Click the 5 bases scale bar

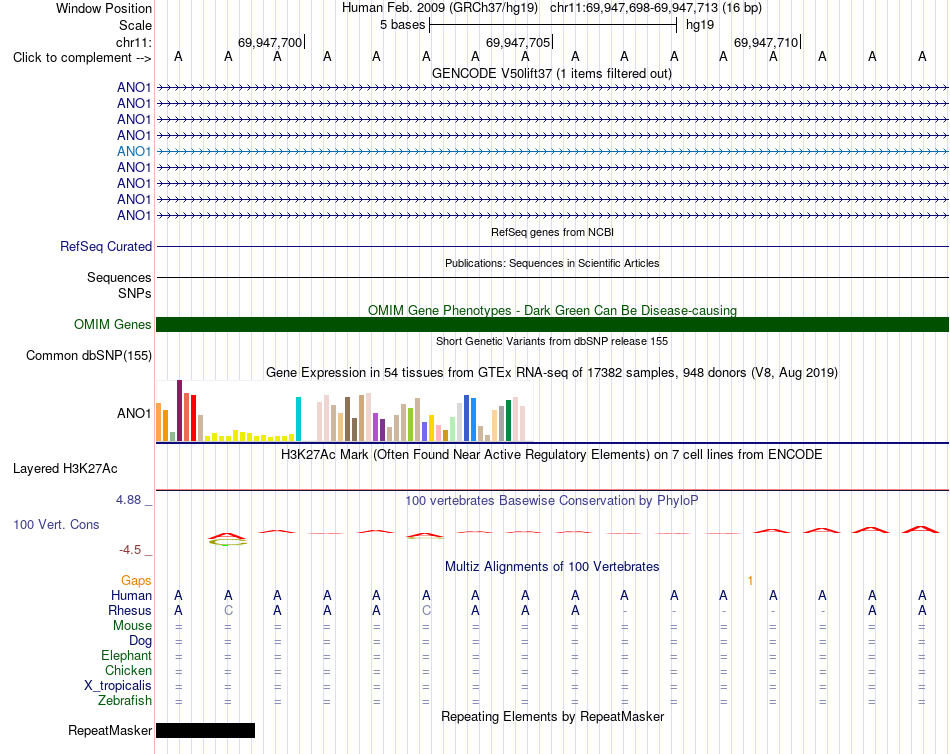coord(553,25)
